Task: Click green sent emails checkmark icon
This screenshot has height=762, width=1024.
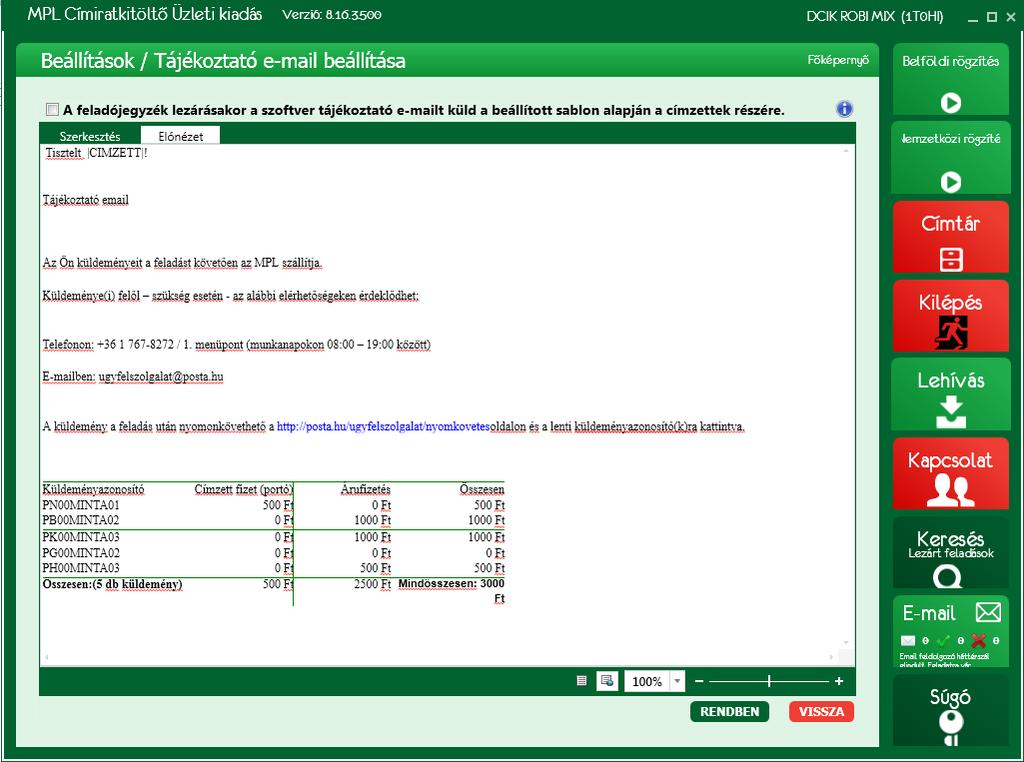Action: [943, 641]
